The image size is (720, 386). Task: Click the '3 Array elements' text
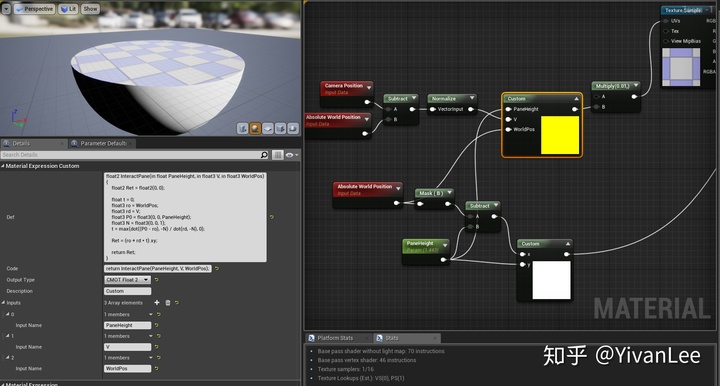coord(123,303)
